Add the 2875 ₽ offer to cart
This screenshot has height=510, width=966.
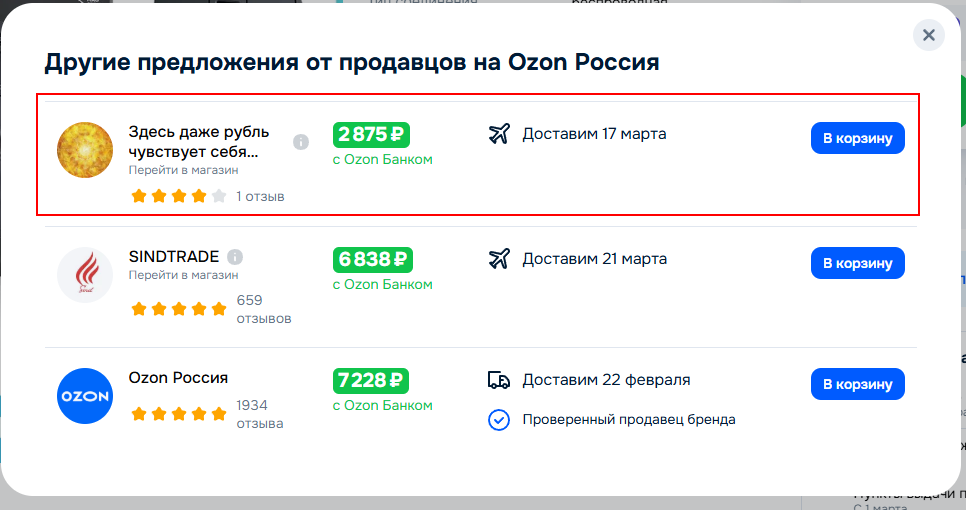click(x=857, y=138)
